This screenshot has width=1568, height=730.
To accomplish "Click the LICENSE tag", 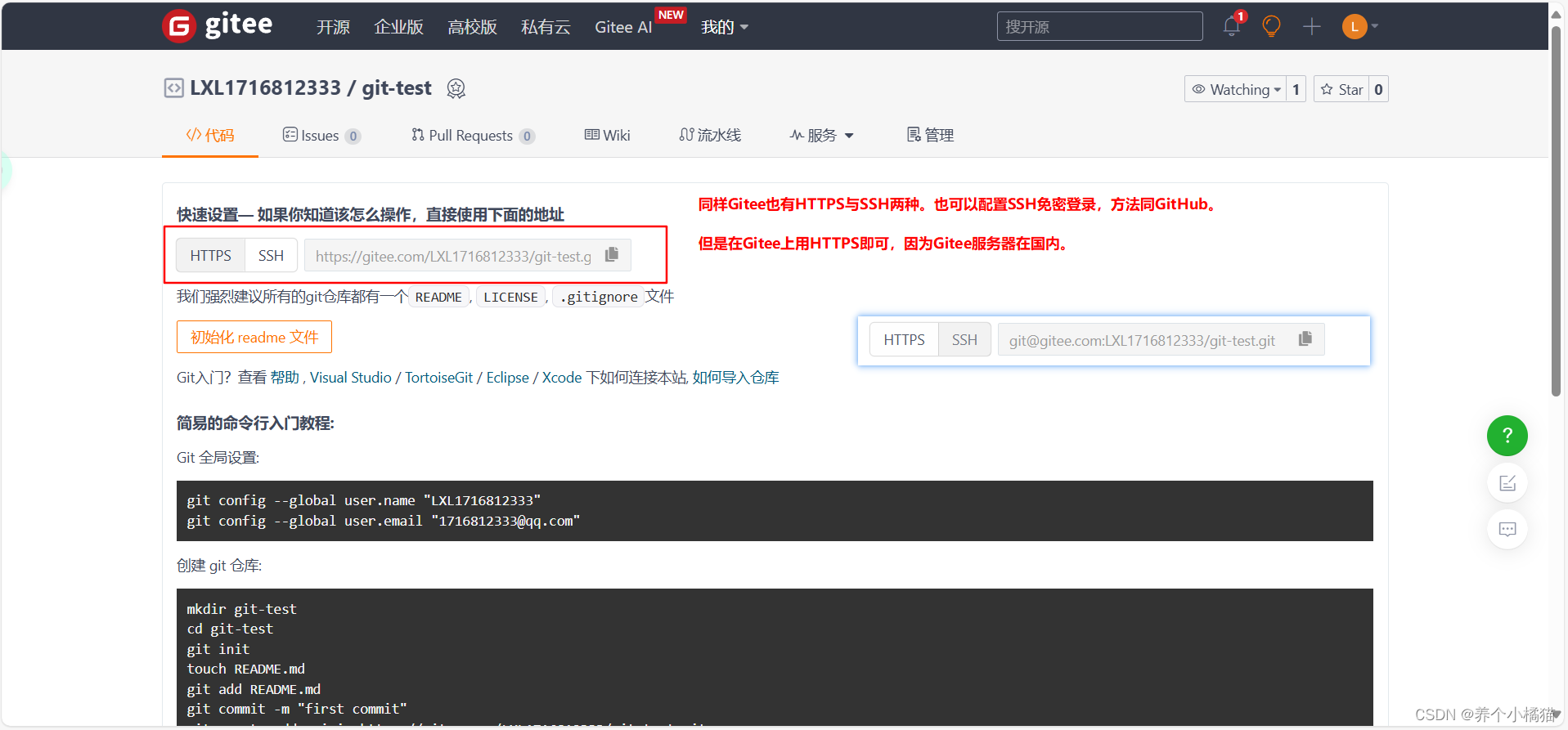I will pyautogui.click(x=510, y=297).
